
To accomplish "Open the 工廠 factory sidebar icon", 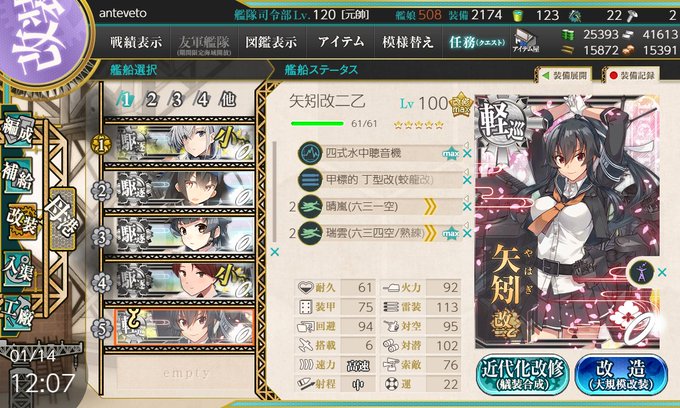I will point(17,314).
